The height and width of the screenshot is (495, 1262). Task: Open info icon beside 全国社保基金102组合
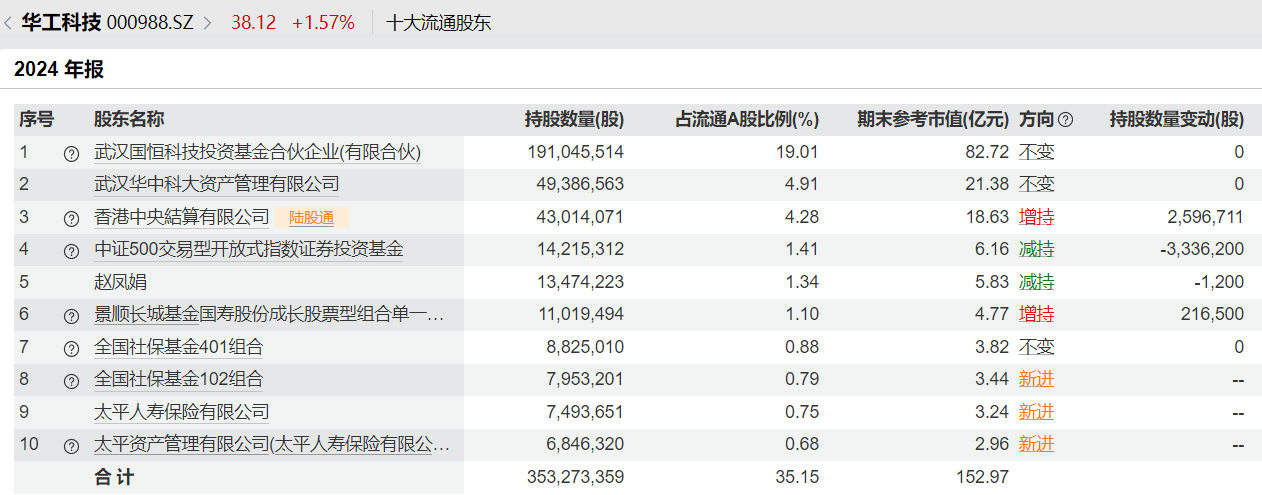click(x=71, y=381)
